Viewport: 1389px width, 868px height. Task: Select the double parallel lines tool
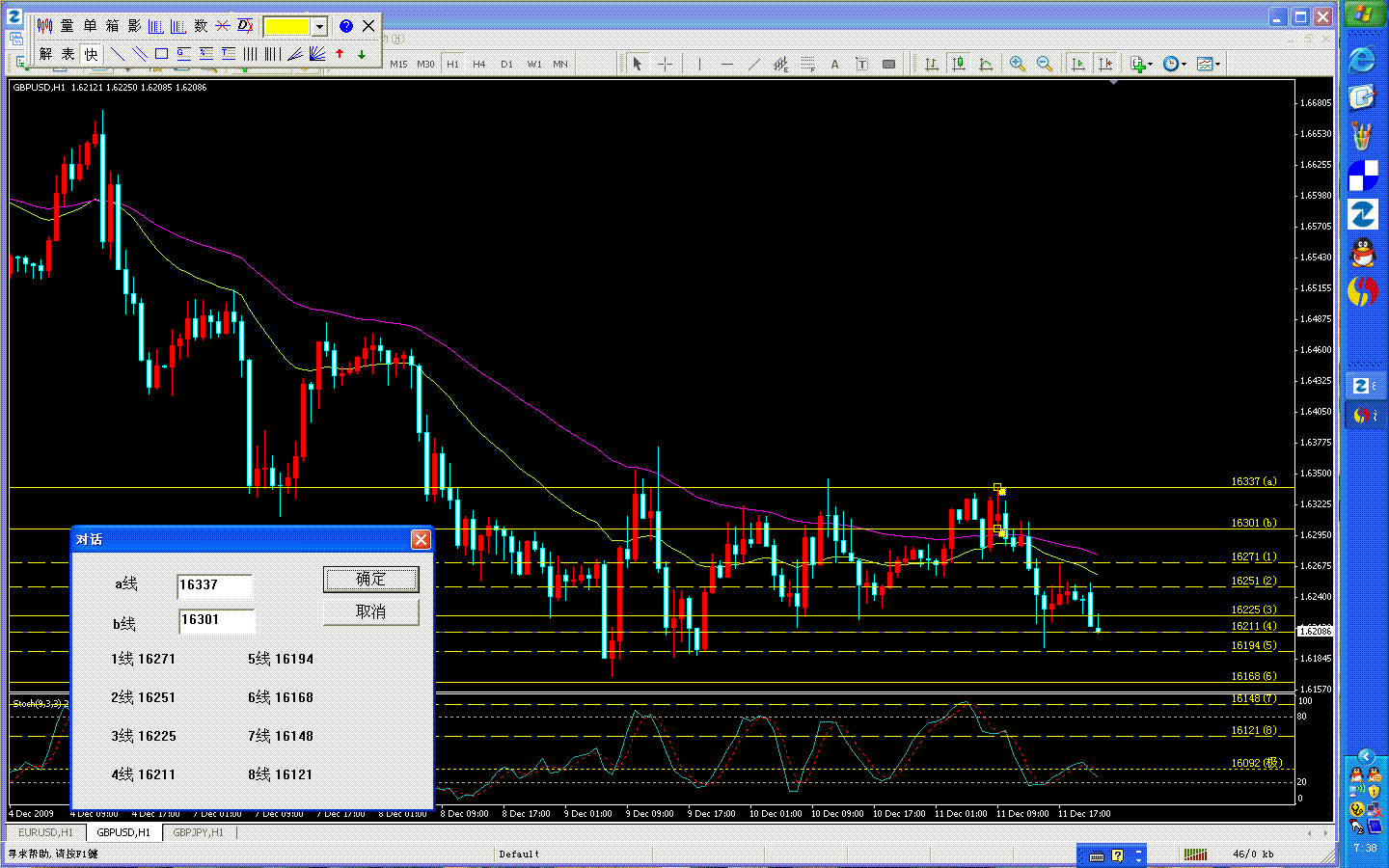tap(140, 54)
